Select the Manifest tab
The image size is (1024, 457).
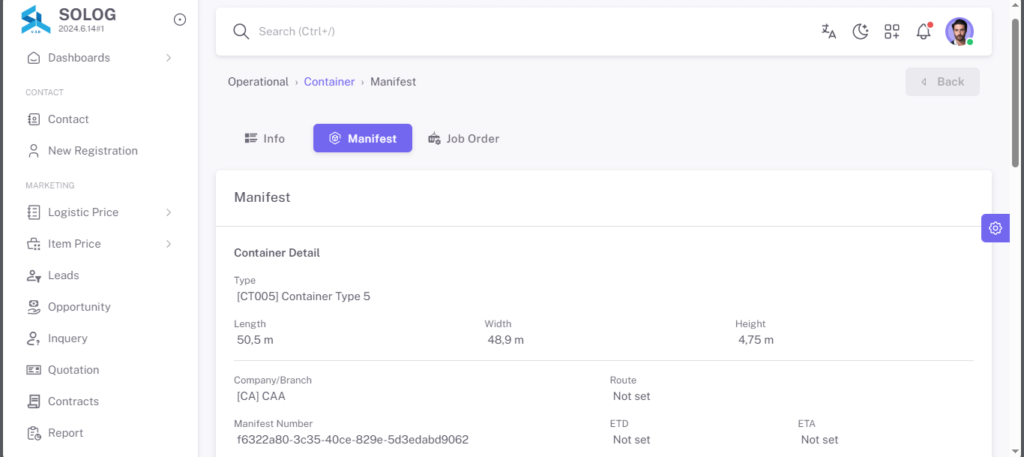362,138
